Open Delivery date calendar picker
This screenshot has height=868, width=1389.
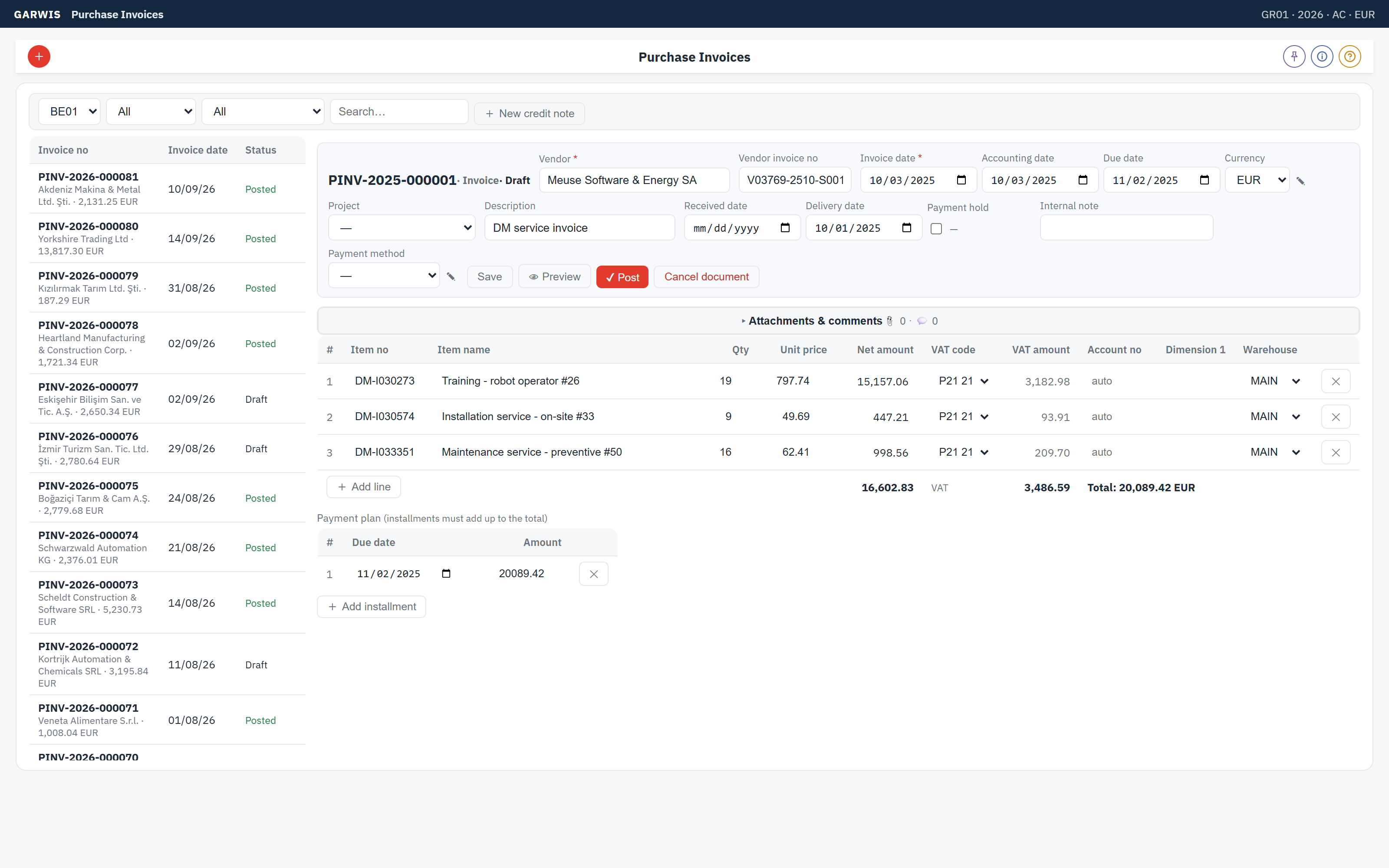(907, 228)
